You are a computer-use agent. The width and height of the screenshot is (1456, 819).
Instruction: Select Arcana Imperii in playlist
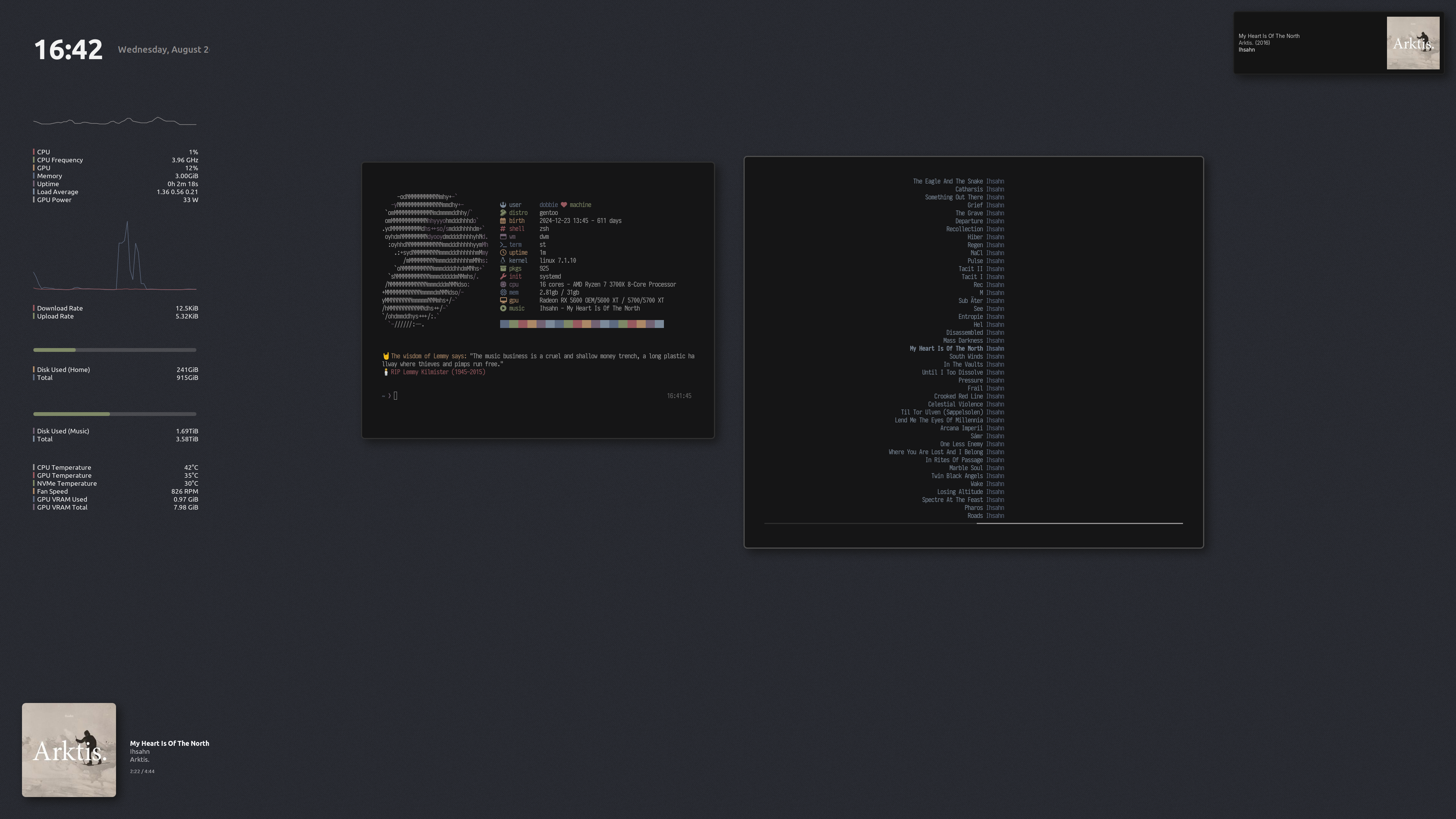point(972,428)
